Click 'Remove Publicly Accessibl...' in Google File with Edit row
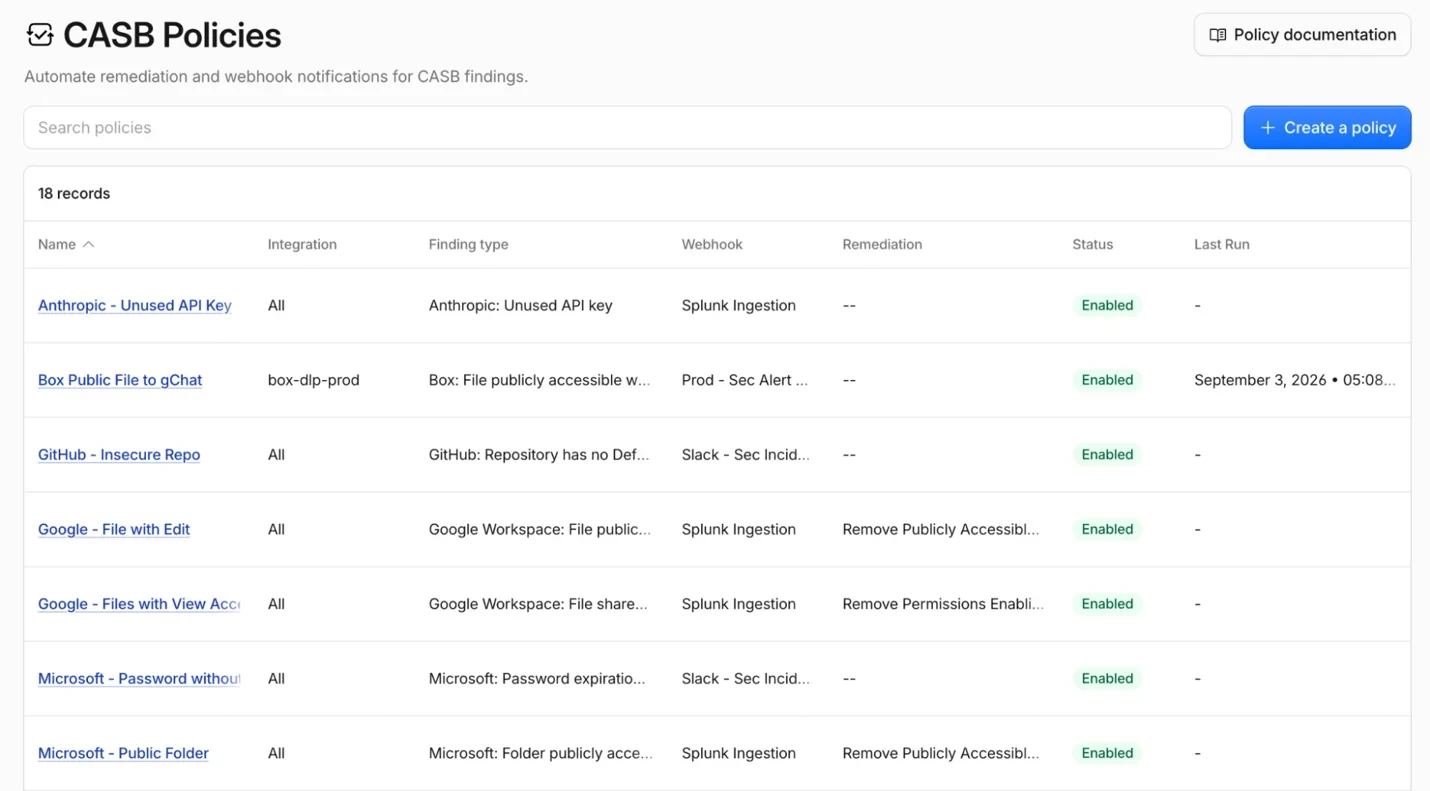The height and width of the screenshot is (791, 1430). coord(941,530)
